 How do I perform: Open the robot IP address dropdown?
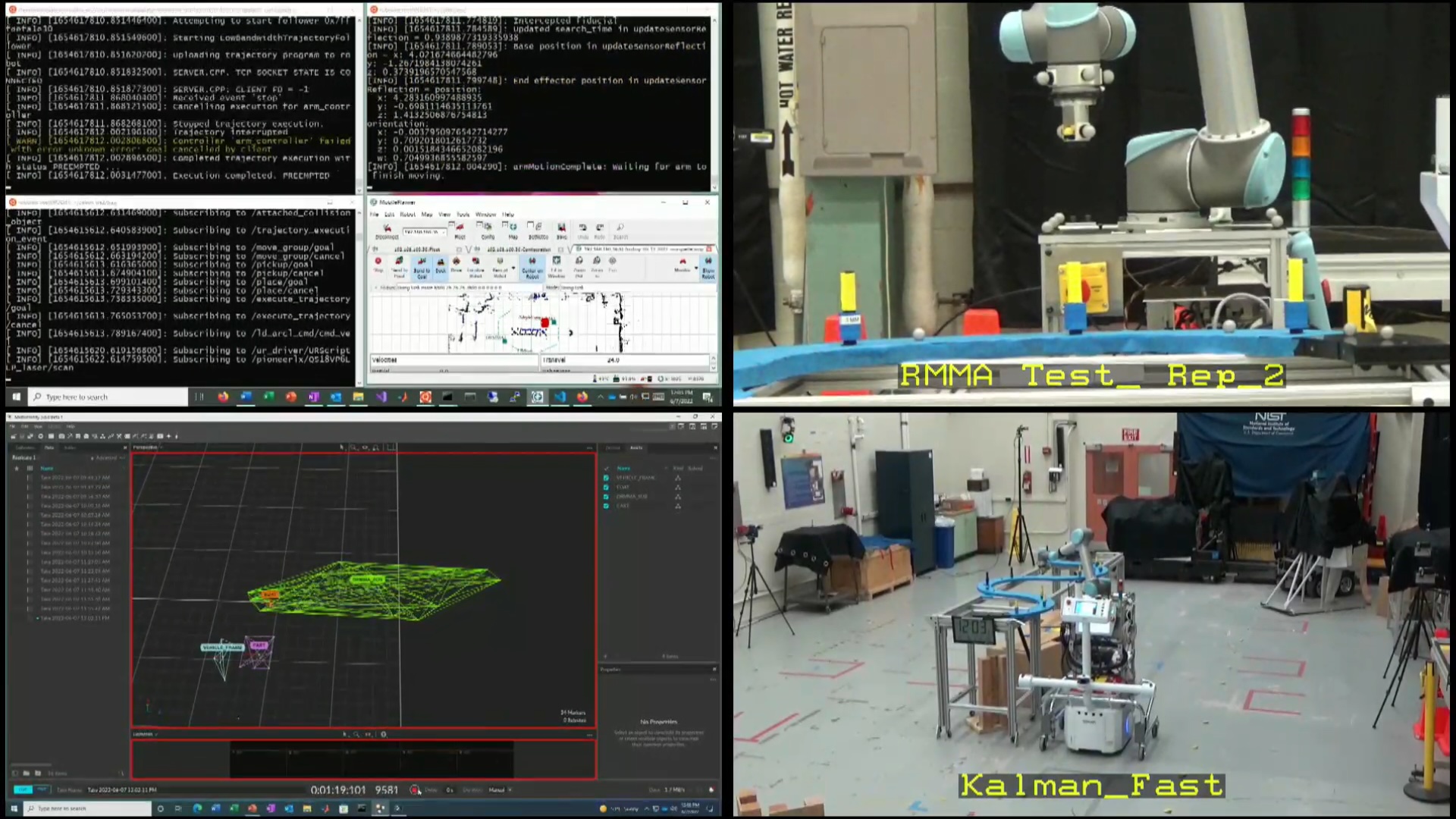click(425, 232)
